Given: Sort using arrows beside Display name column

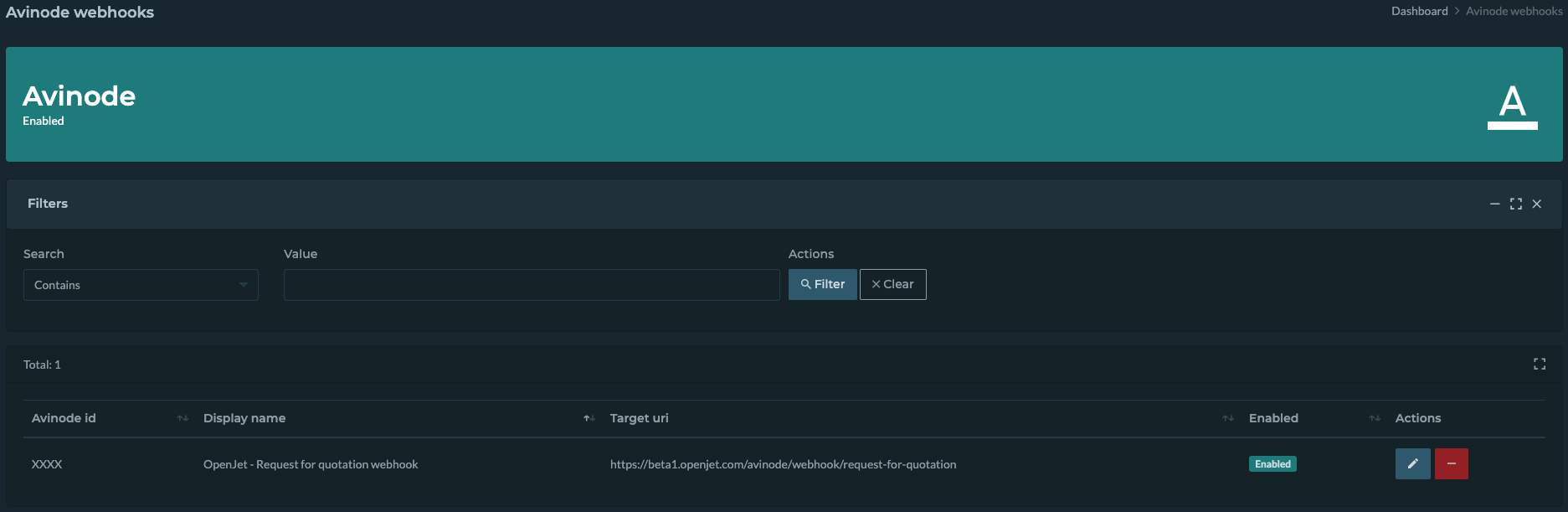Looking at the screenshot, I should point(589,418).
